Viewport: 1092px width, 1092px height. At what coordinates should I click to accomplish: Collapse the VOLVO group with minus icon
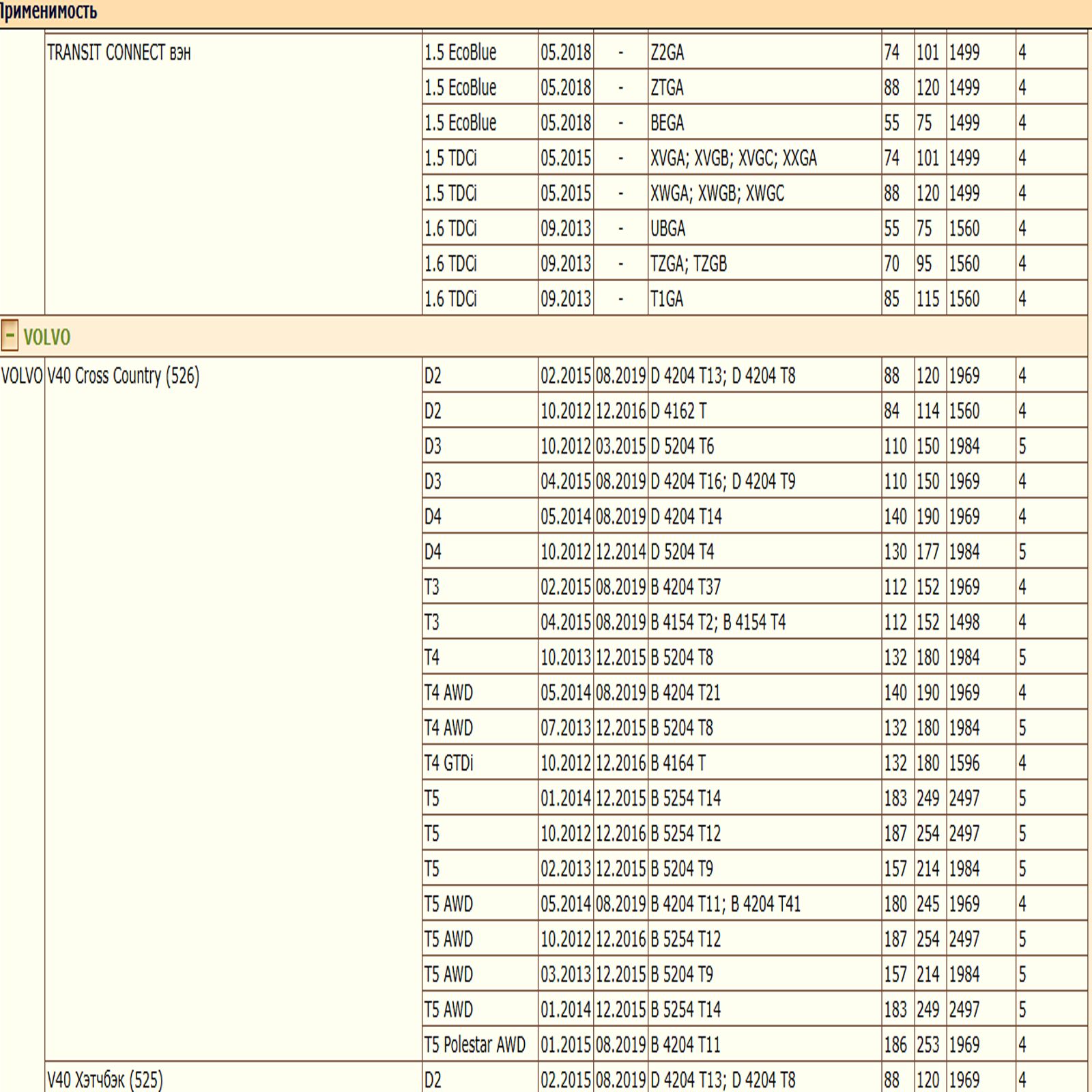10,336
